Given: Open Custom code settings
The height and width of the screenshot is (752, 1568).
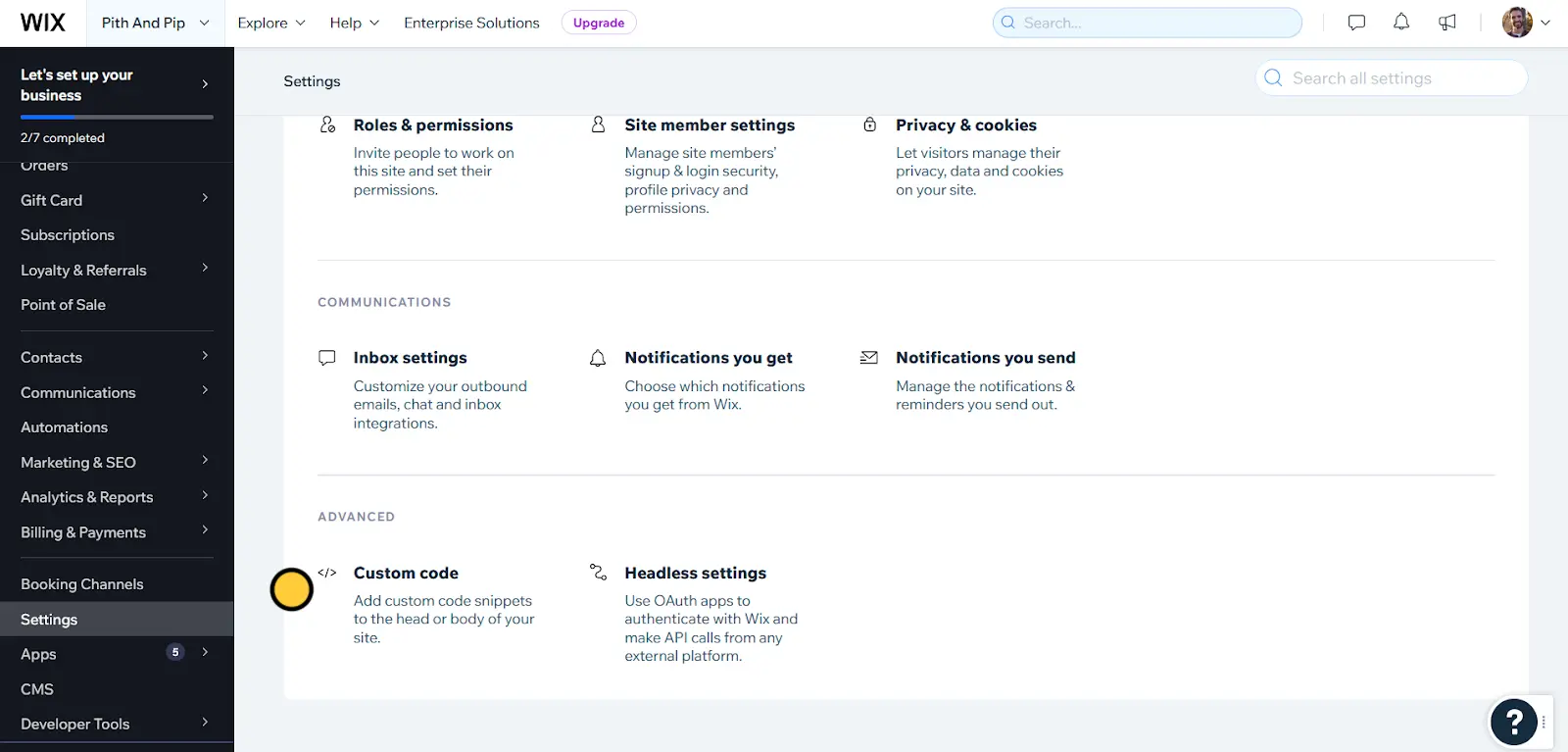Looking at the screenshot, I should click(x=406, y=573).
